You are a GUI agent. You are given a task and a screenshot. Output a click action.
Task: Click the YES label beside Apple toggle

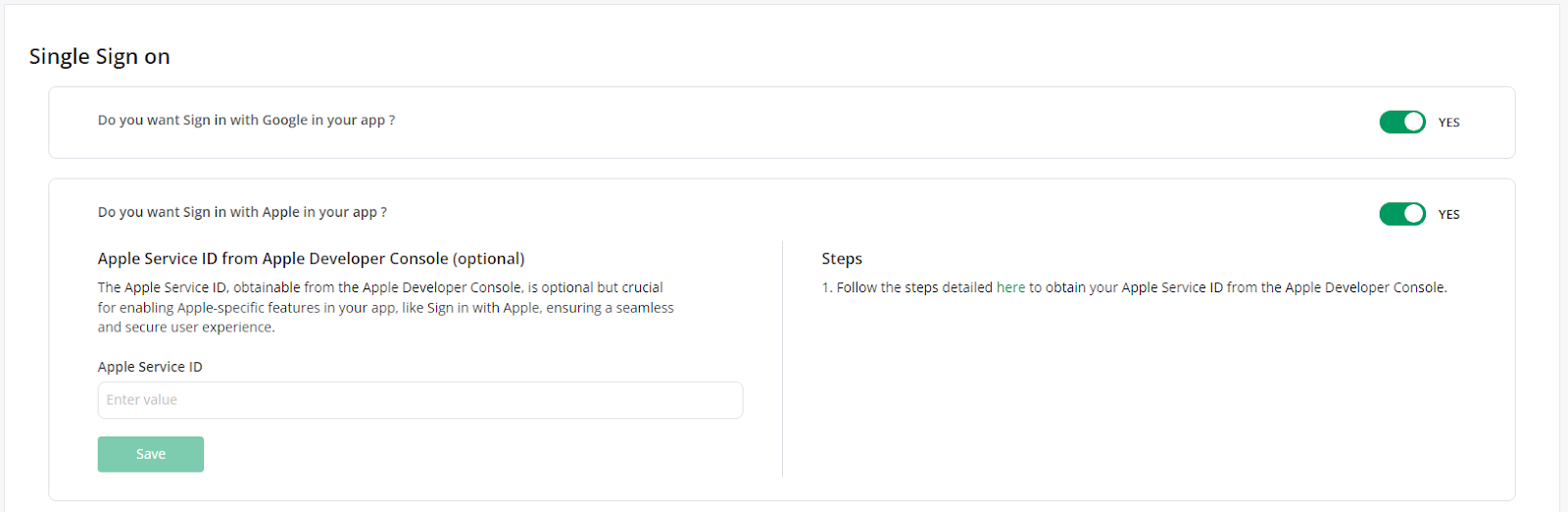pyautogui.click(x=1448, y=215)
